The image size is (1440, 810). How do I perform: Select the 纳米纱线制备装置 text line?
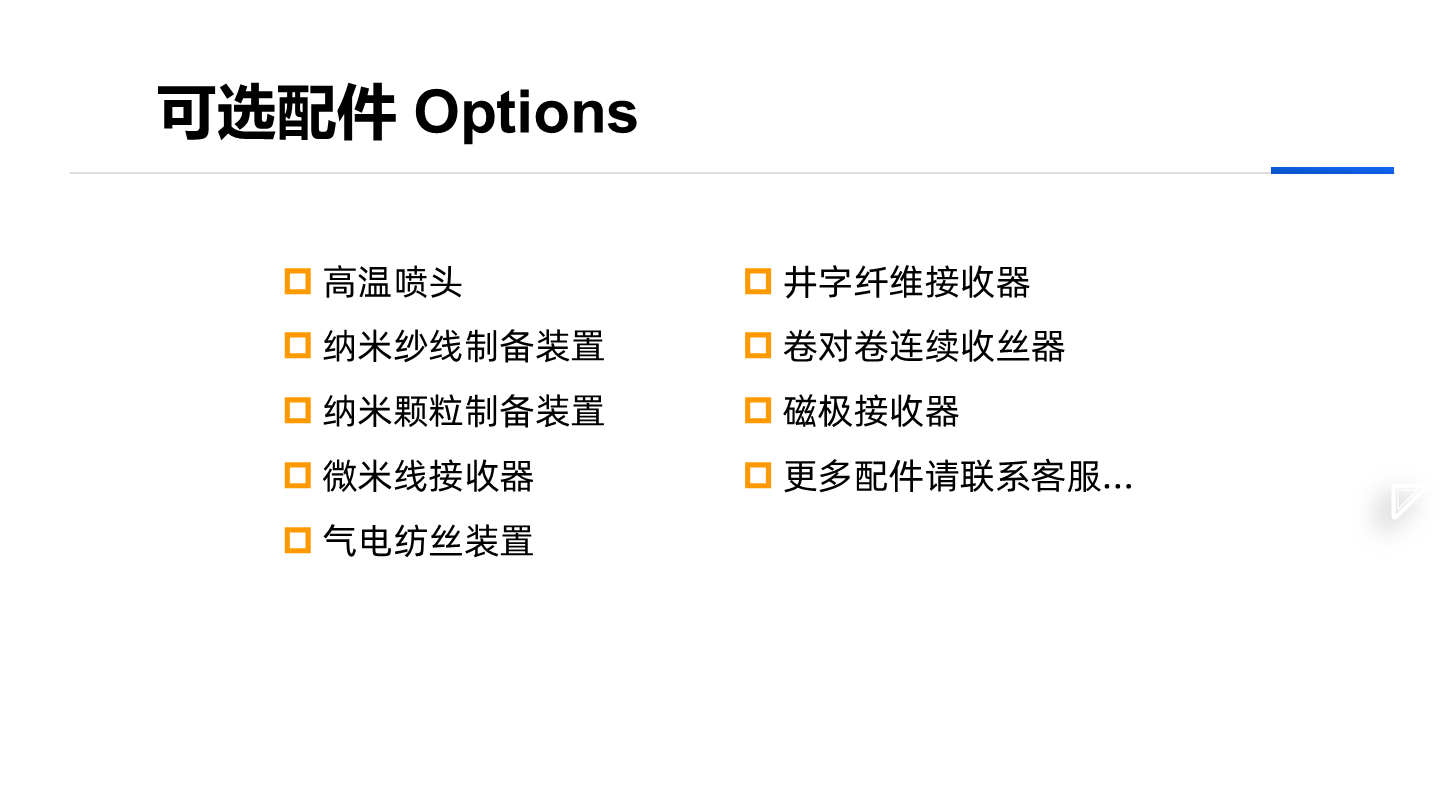[x=463, y=347]
